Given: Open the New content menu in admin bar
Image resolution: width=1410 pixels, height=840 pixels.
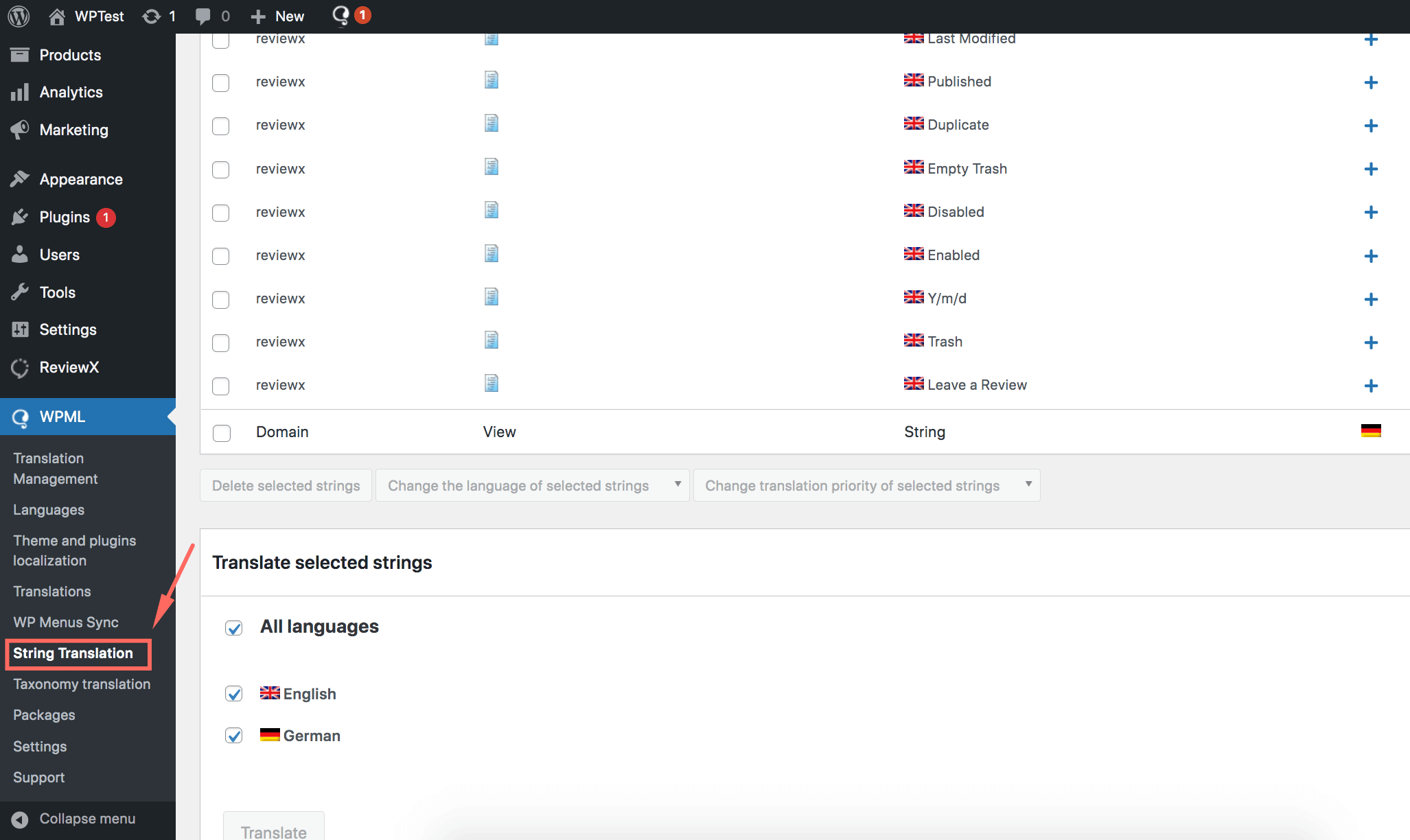Looking at the screenshot, I should tap(278, 16).
